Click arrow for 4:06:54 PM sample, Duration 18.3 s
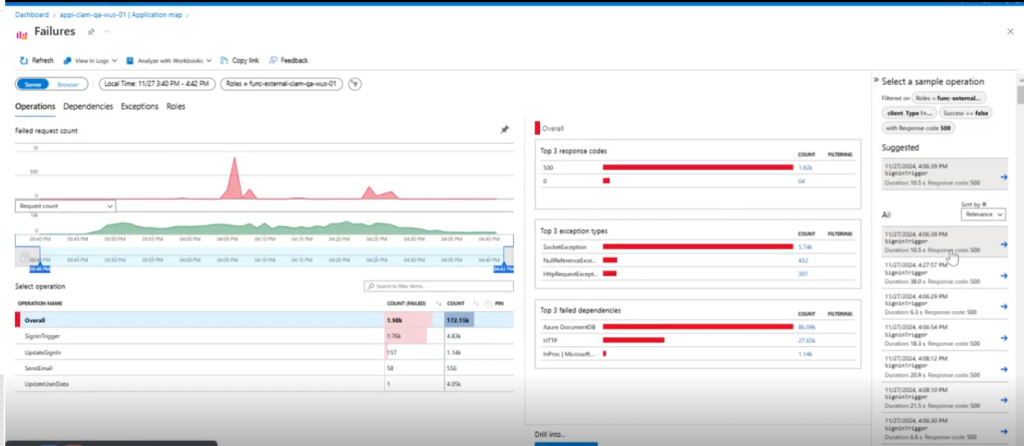Viewport: 1024px width, 446px height. tap(1004, 338)
